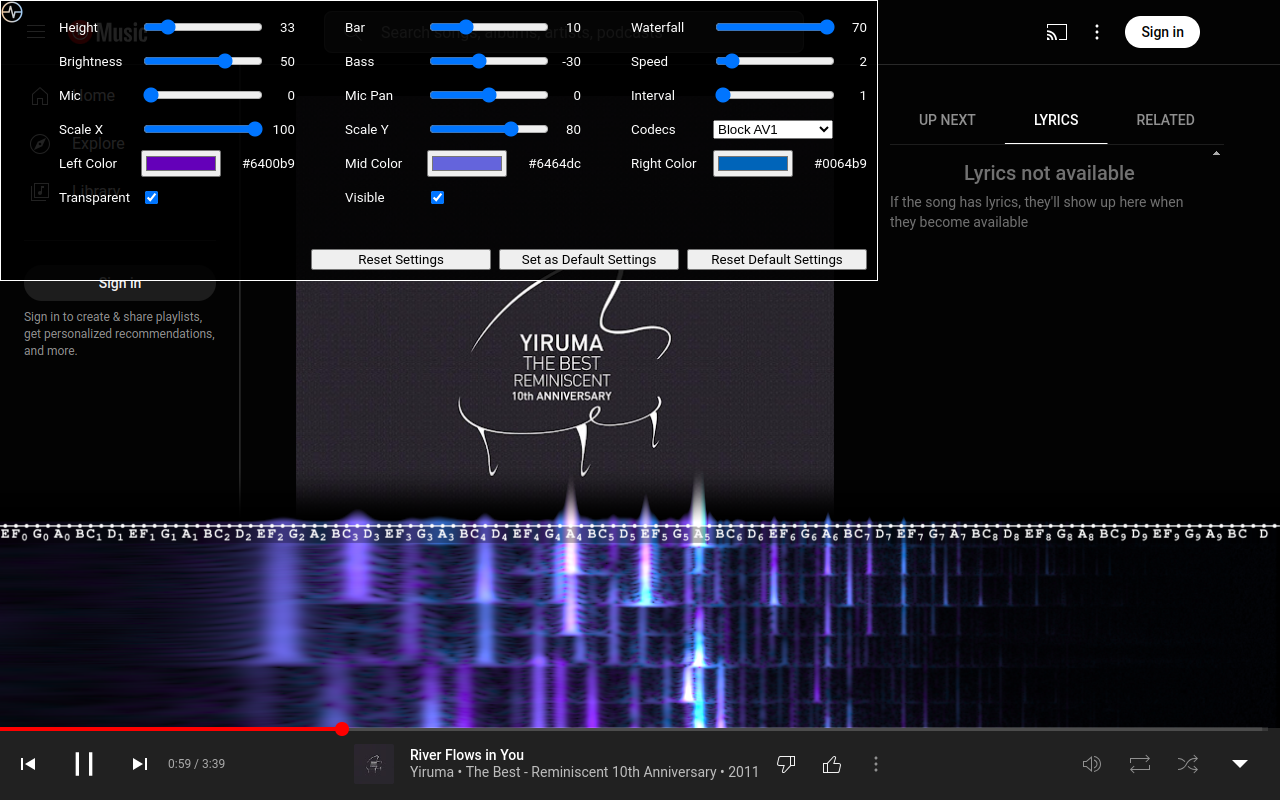Click the Brightness slider
The width and height of the screenshot is (1280, 800).
pyautogui.click(x=203, y=62)
